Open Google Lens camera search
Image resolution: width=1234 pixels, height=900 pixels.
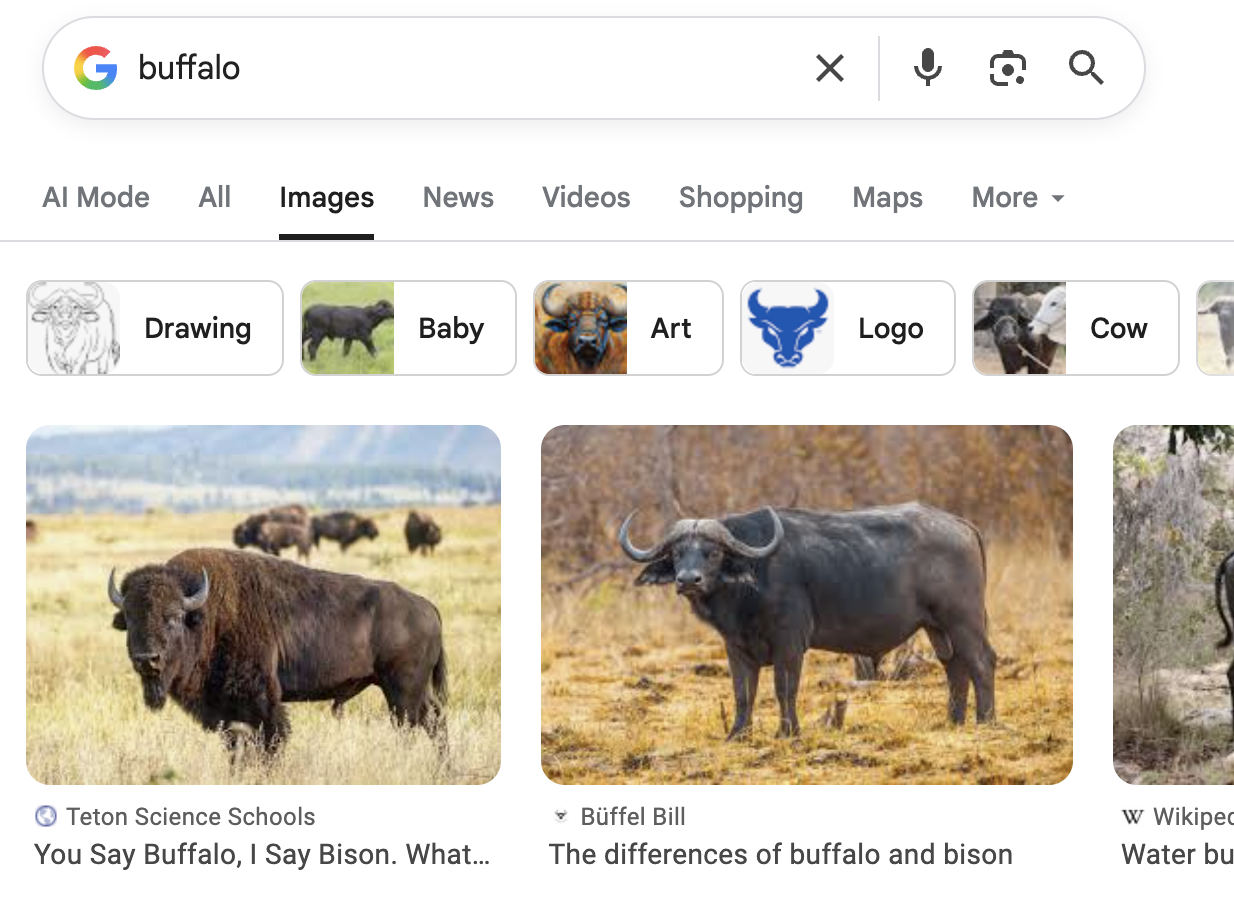[x=1007, y=67]
